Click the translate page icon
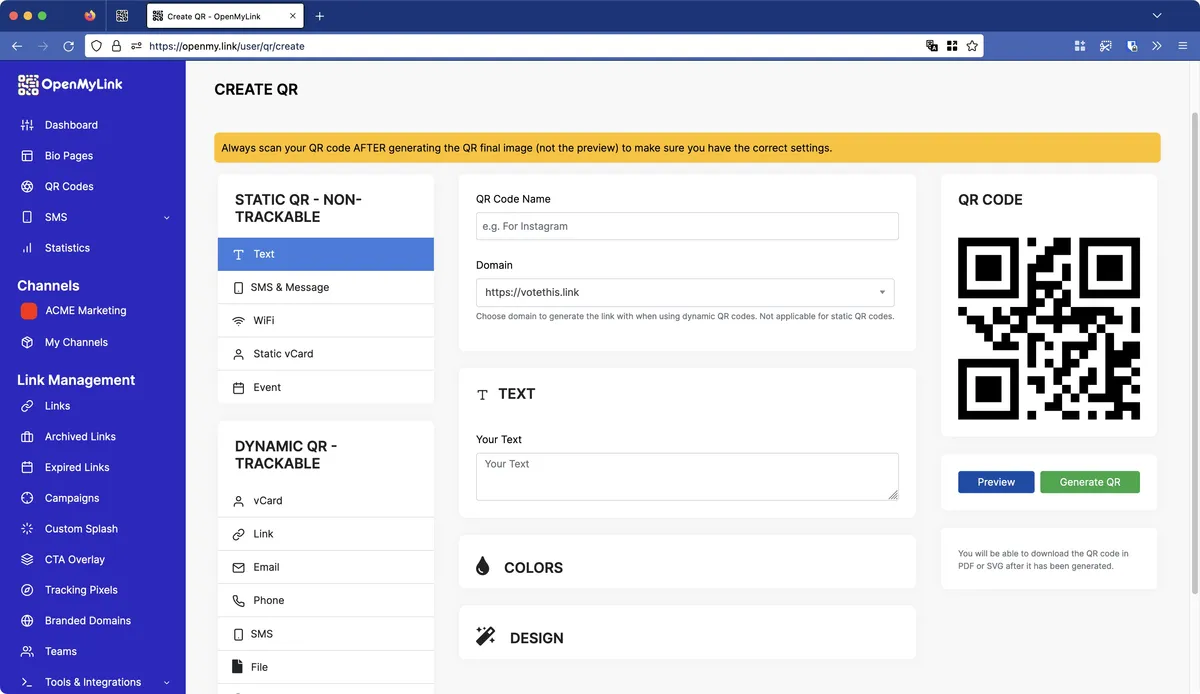Viewport: 1200px width, 694px height. (x=932, y=46)
